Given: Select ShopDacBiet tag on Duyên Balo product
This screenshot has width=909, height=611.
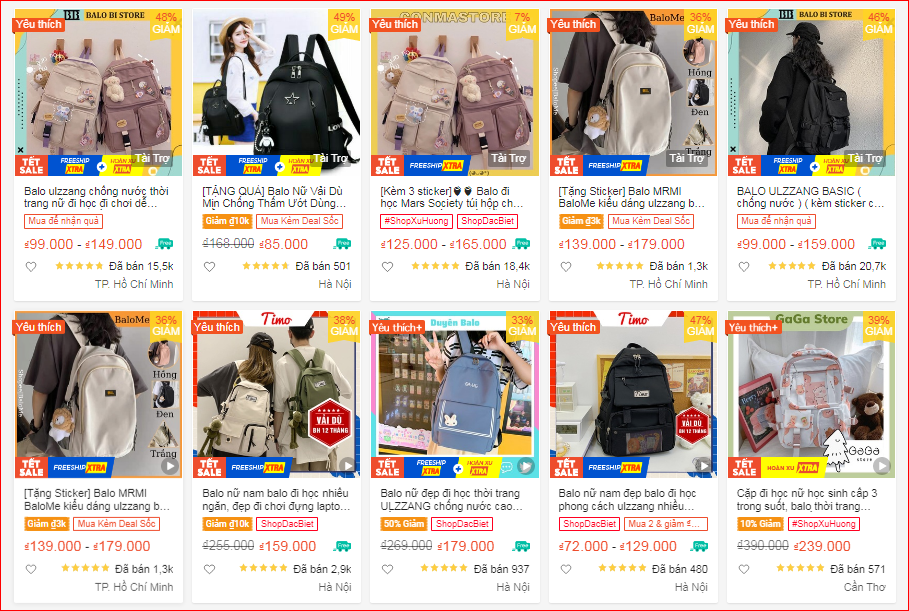Looking at the screenshot, I should tap(462, 524).
